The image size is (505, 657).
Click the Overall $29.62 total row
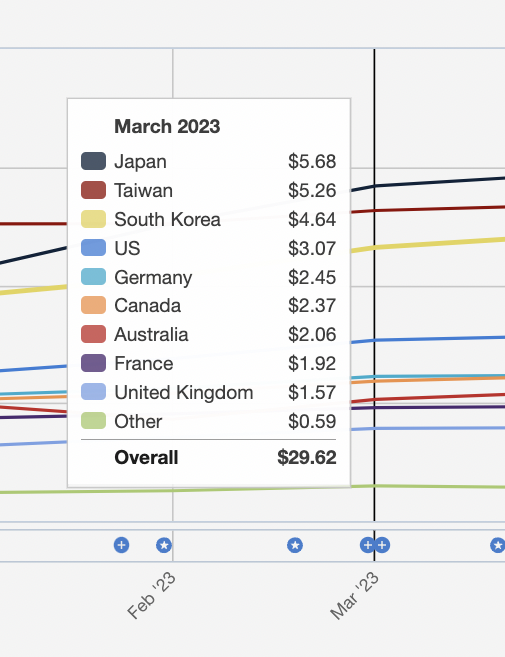coord(209,458)
